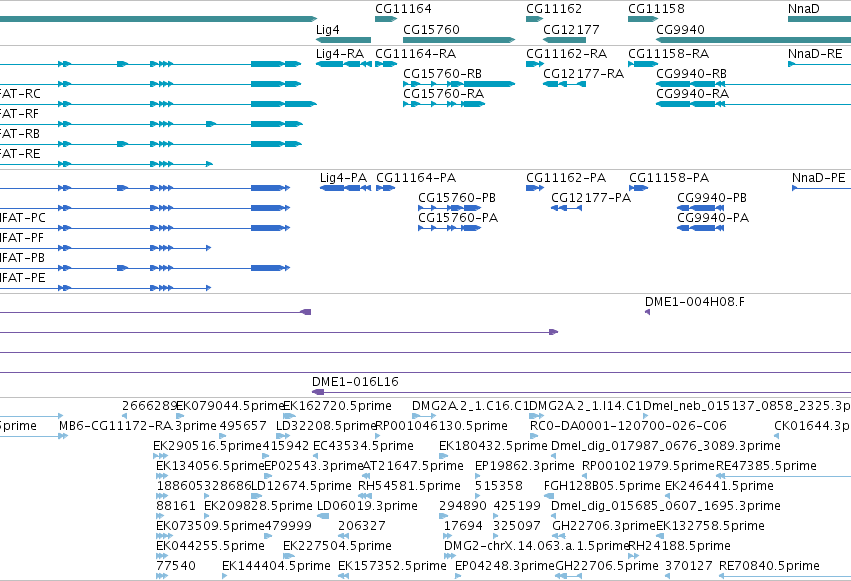Select the CG9940-PA protein label

pos(713,218)
